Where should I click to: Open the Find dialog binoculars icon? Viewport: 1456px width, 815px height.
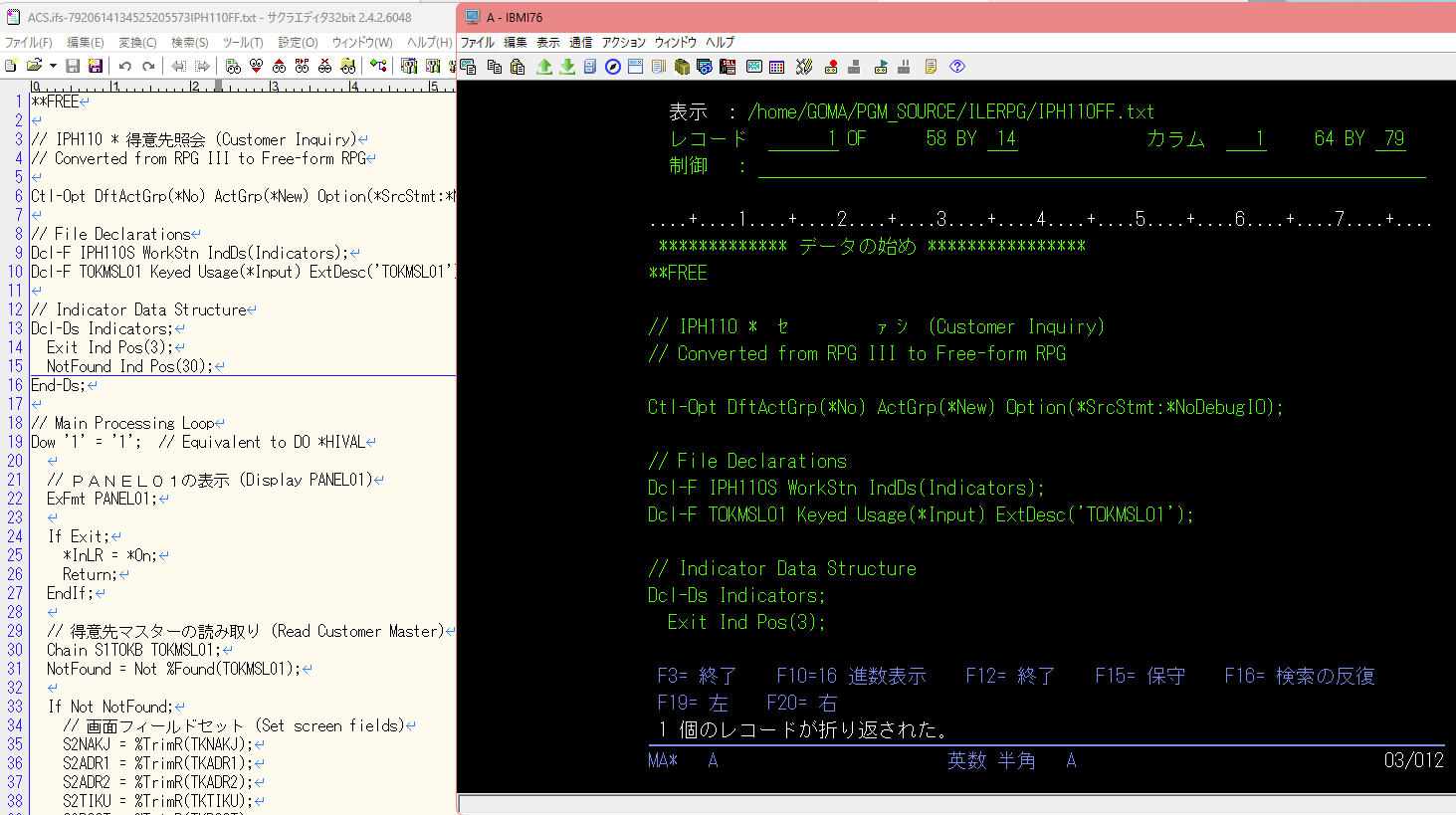233,66
